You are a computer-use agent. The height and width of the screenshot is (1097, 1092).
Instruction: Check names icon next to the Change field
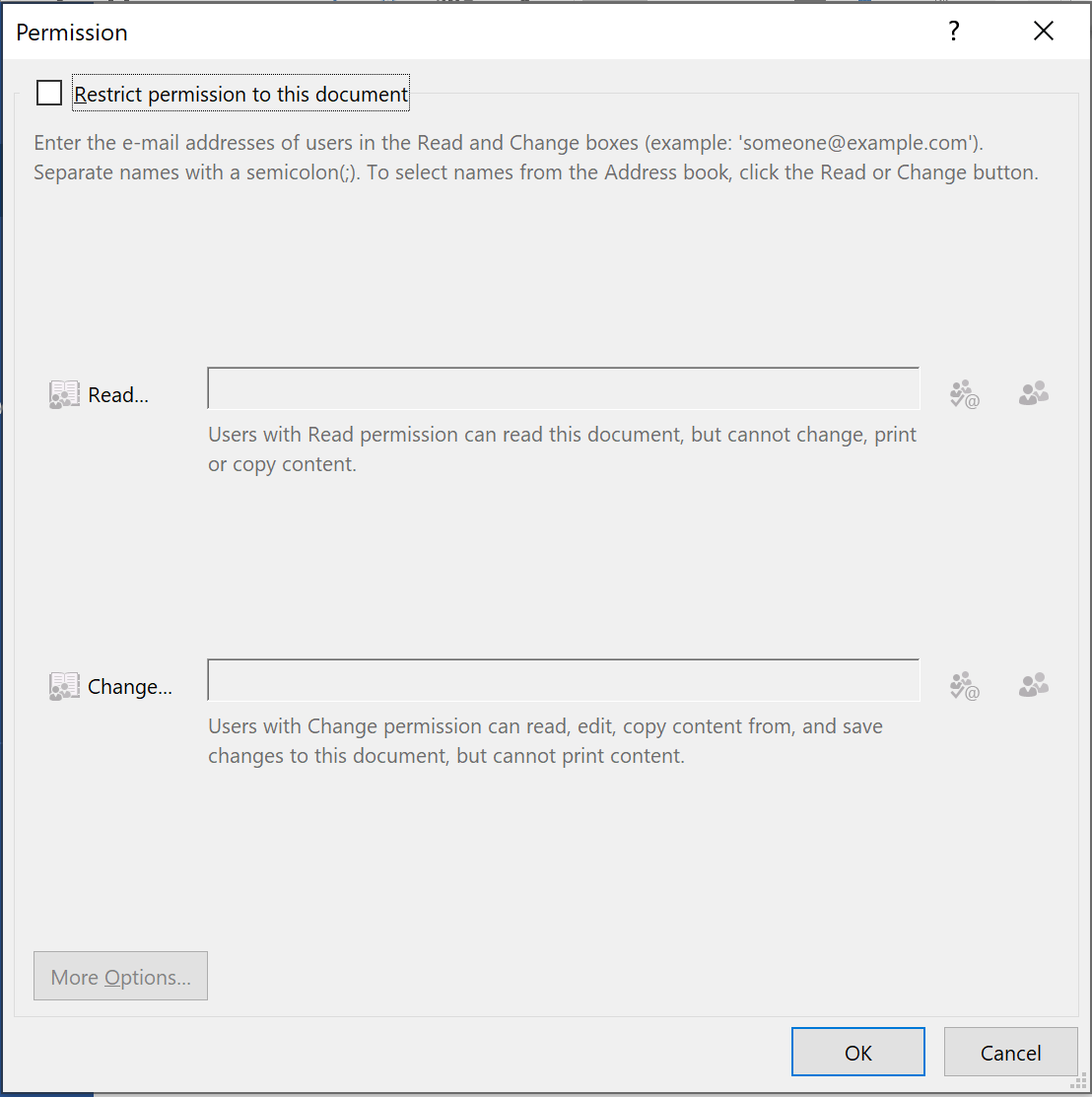tap(964, 686)
